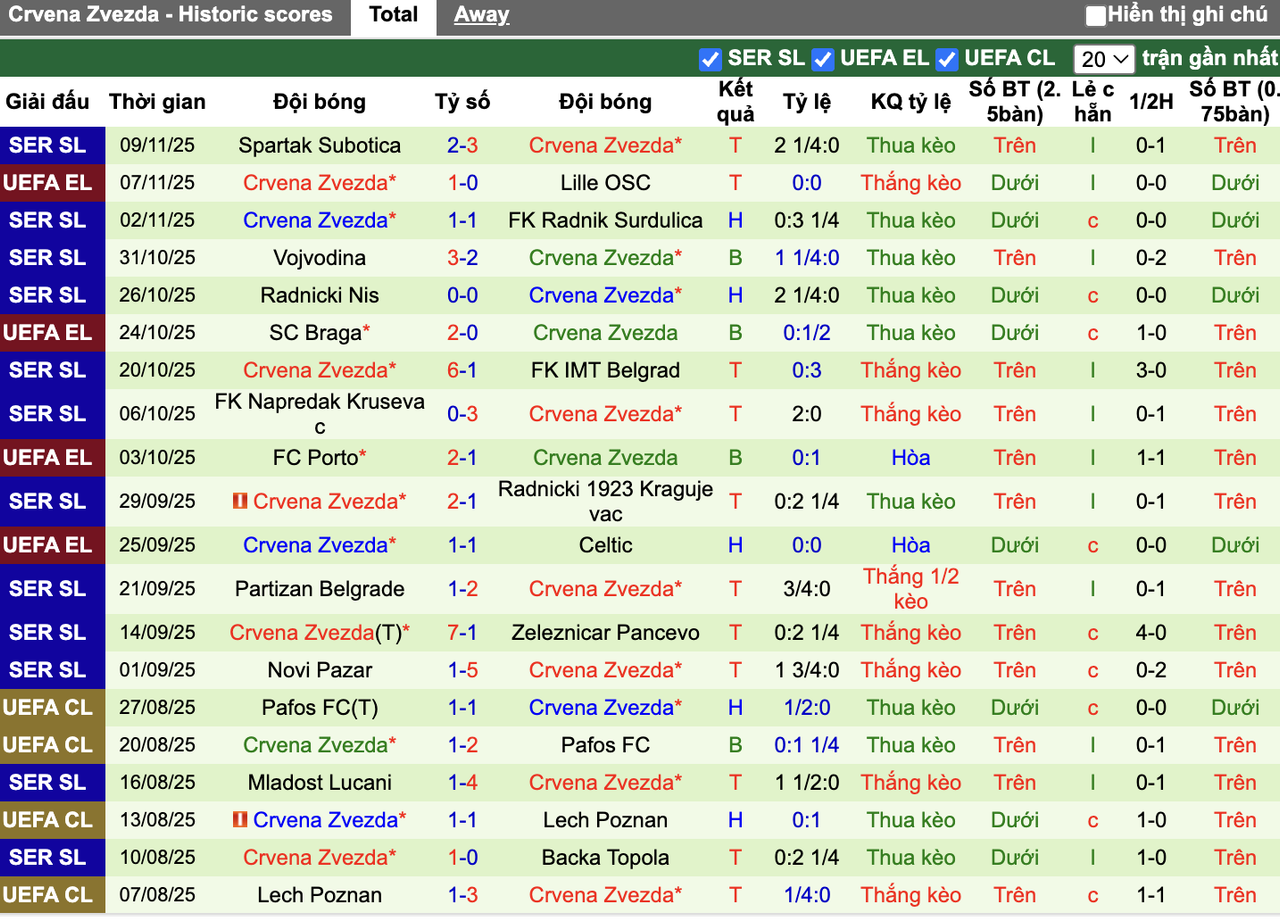Open FK Napredak Krusevac team link
This screenshot has width=1280, height=921.
(319, 414)
